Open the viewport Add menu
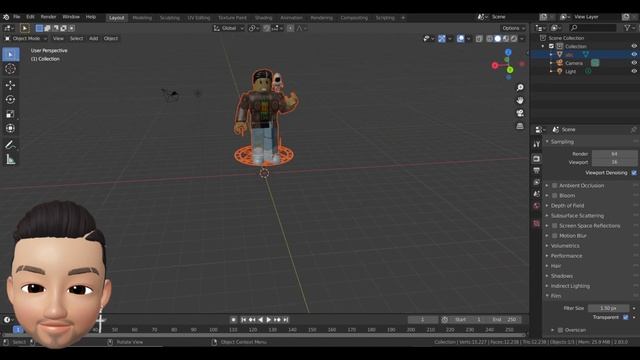 coord(93,38)
